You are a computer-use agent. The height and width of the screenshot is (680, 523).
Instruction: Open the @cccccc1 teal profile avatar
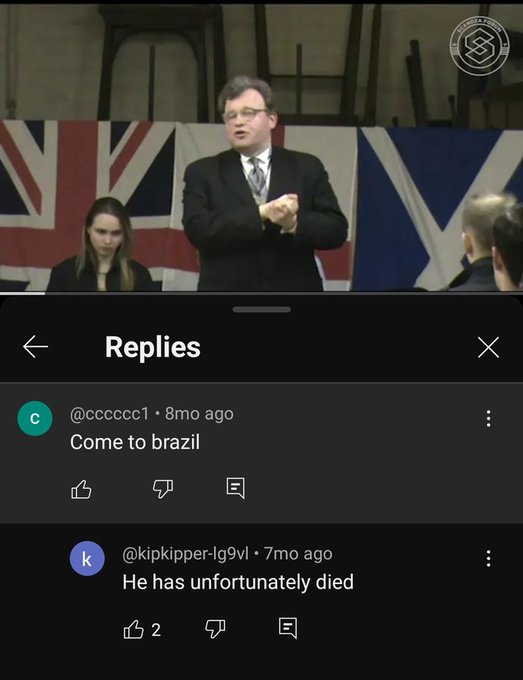[x=35, y=418]
